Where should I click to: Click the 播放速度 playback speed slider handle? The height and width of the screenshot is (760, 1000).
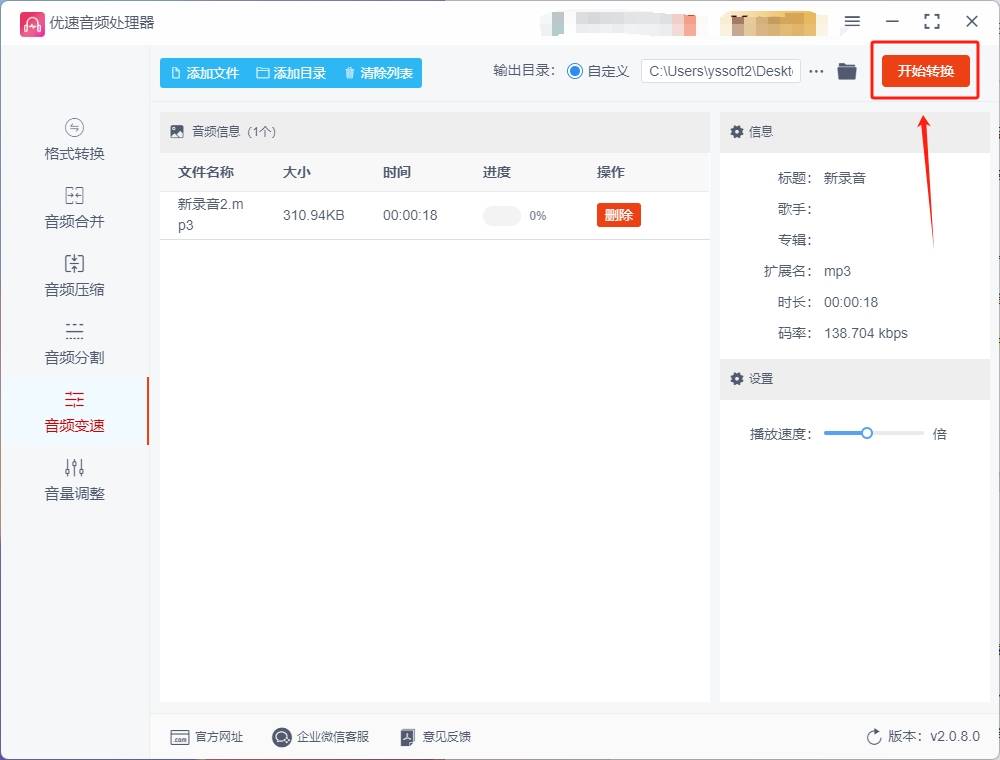[867, 433]
